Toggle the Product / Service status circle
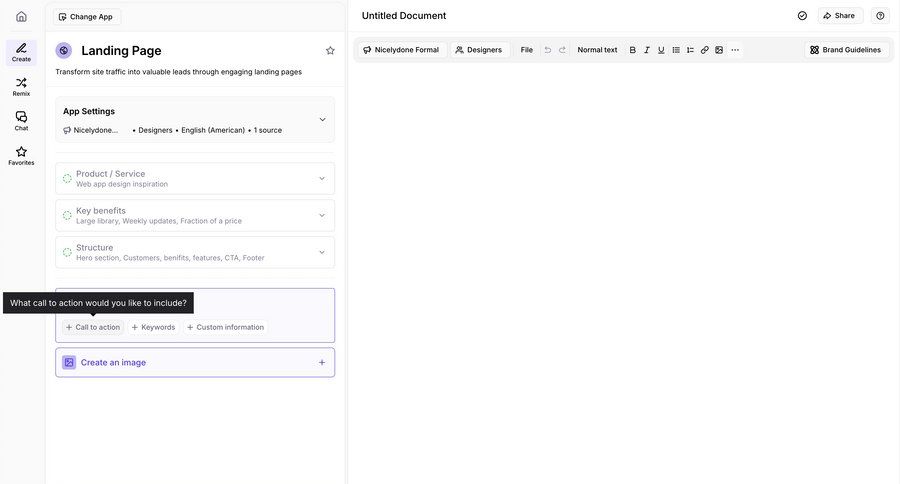Screen dimensions: 900x484 pos(67,179)
